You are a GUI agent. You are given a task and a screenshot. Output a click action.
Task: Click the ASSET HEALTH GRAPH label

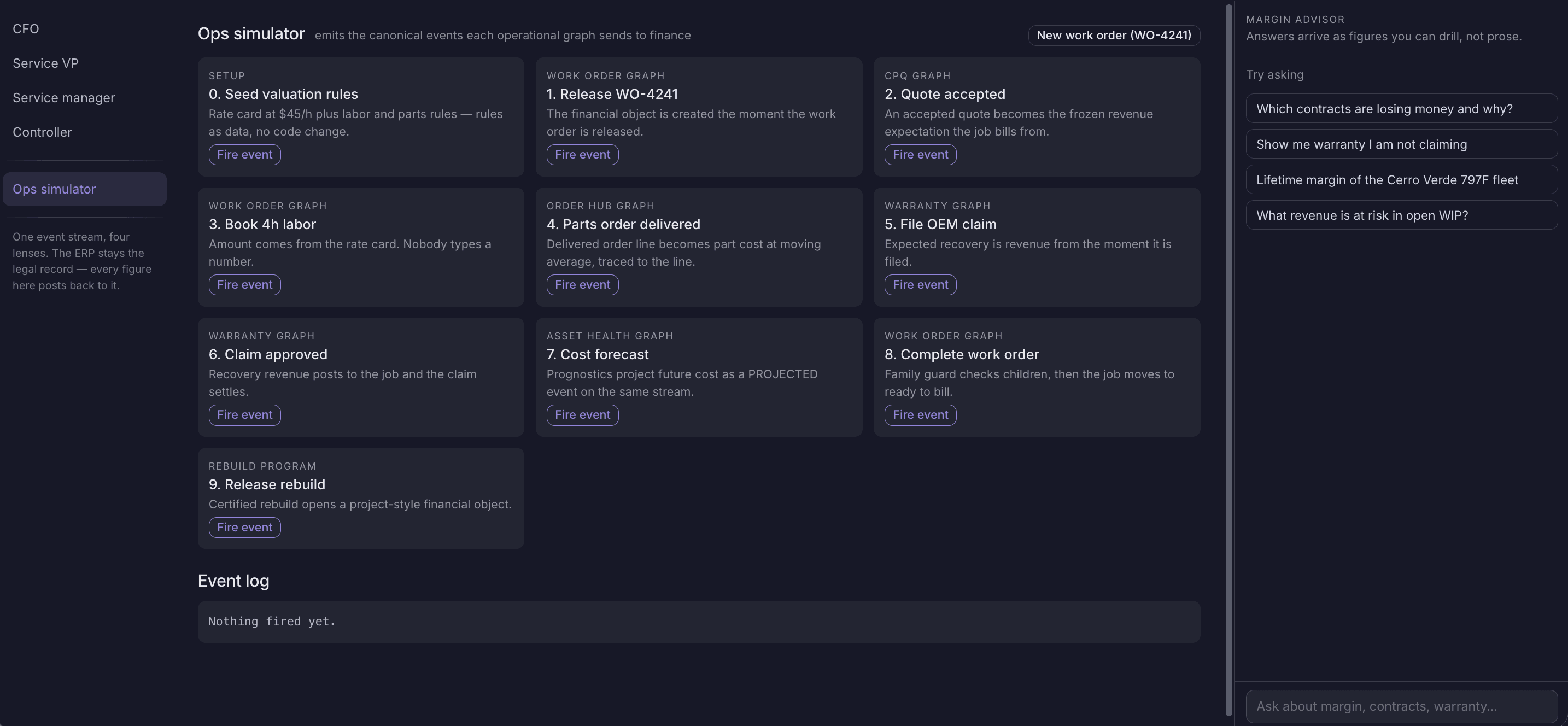pos(610,336)
